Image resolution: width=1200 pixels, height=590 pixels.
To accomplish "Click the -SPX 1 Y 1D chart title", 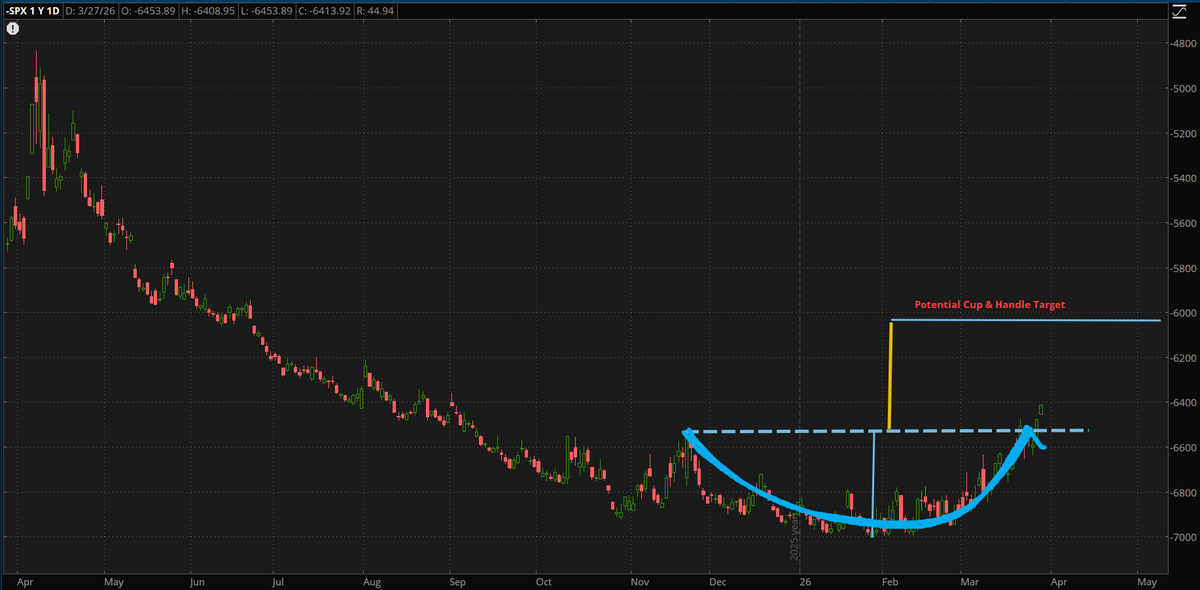I will [33, 9].
